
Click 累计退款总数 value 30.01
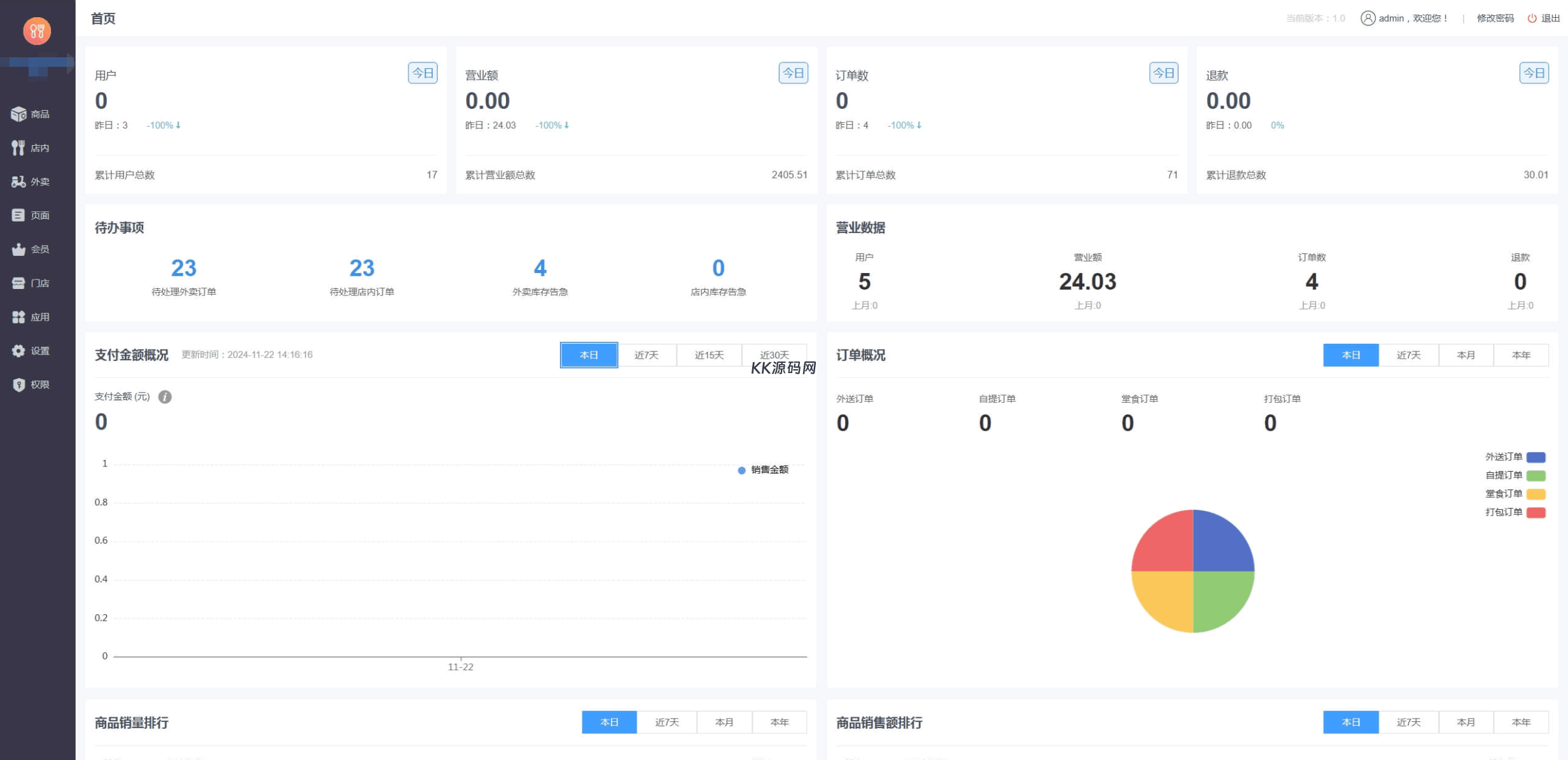[x=1536, y=175]
